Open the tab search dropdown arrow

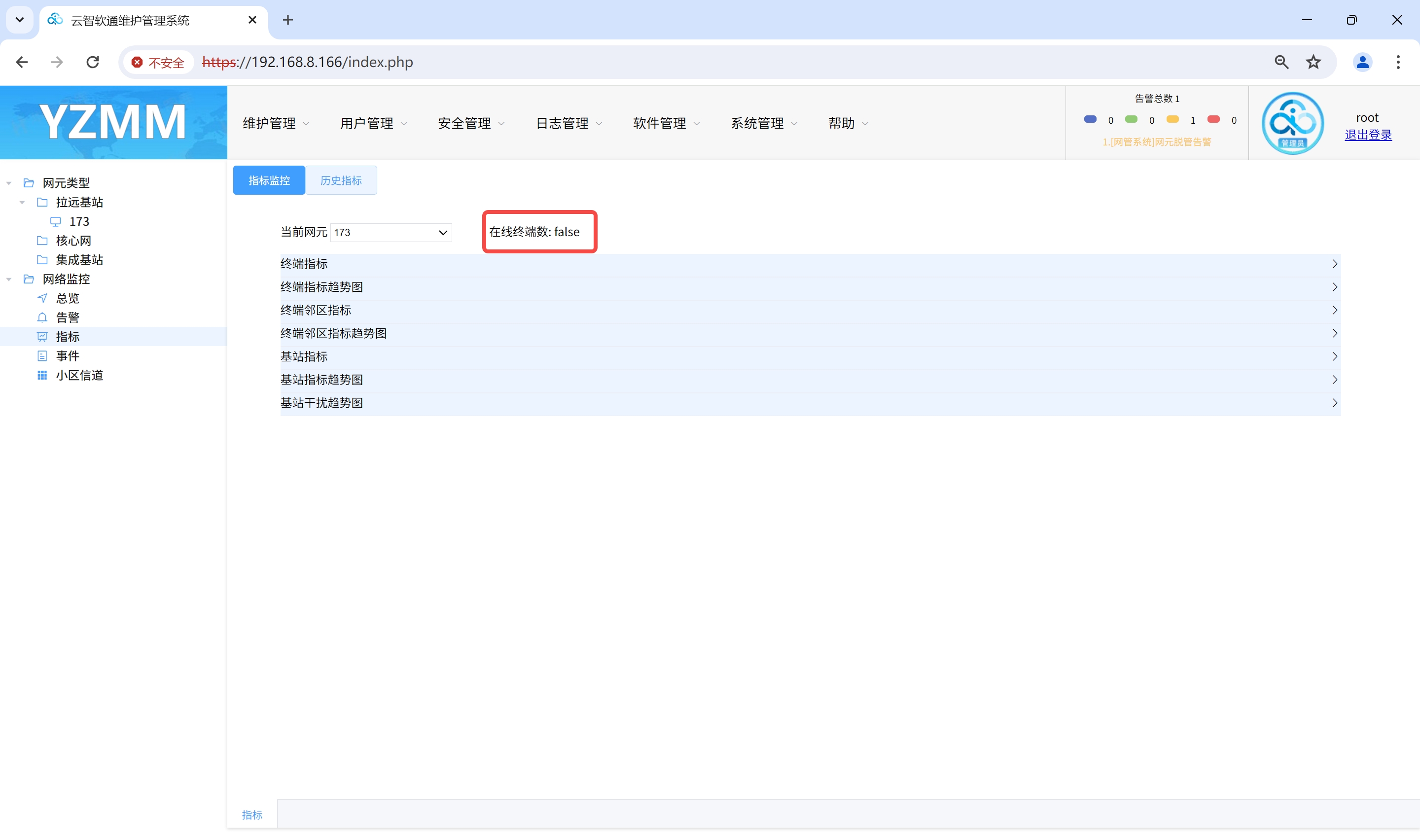click(x=20, y=20)
